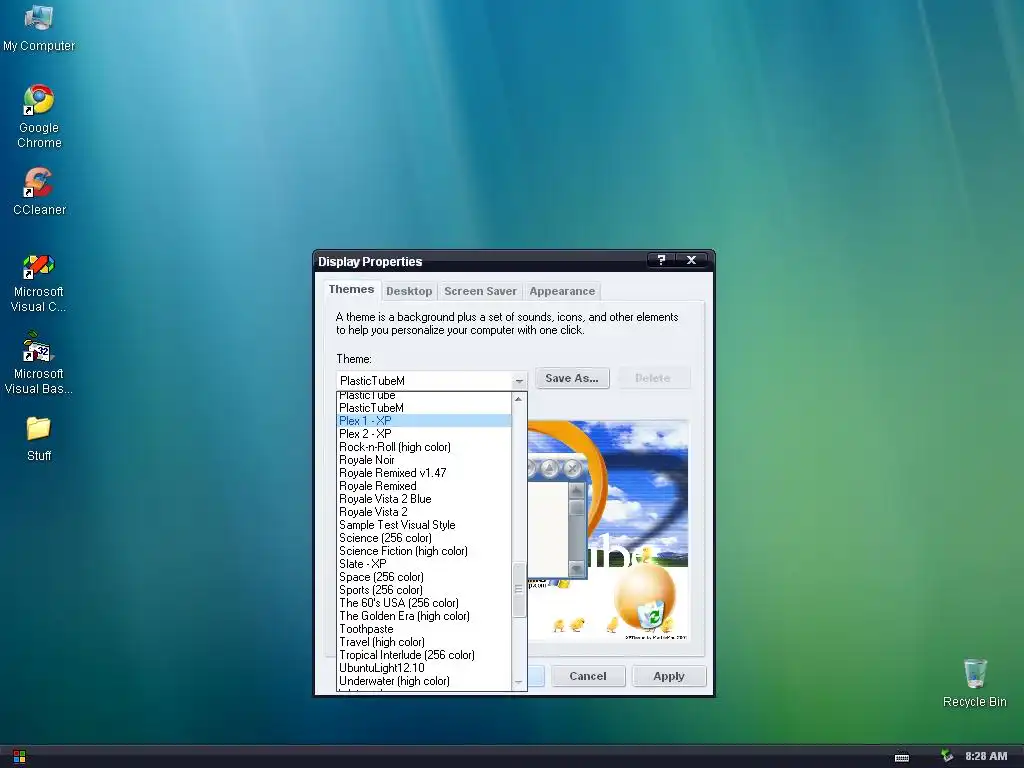Switch to the Appearance tab
The height and width of the screenshot is (768, 1024).
pyautogui.click(x=562, y=291)
